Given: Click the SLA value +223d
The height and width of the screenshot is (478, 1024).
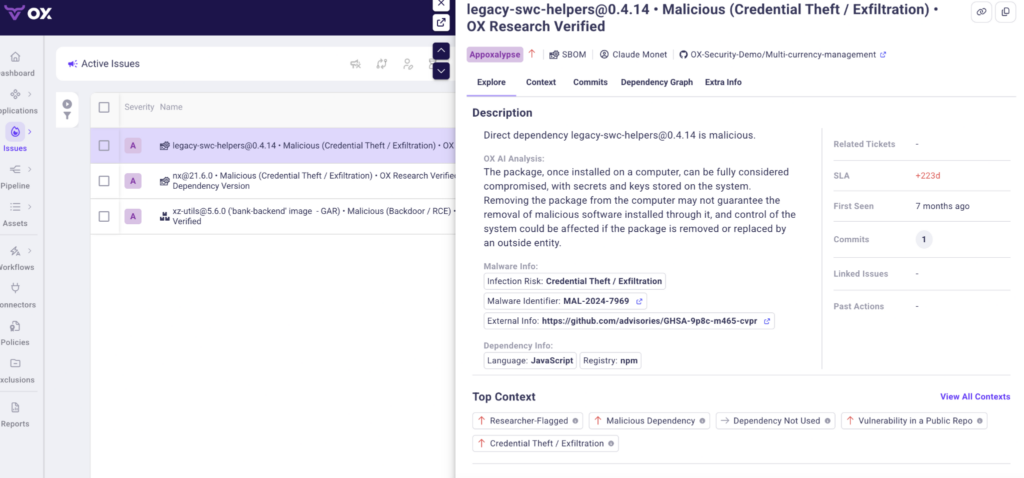Looking at the screenshot, I should (927, 176).
